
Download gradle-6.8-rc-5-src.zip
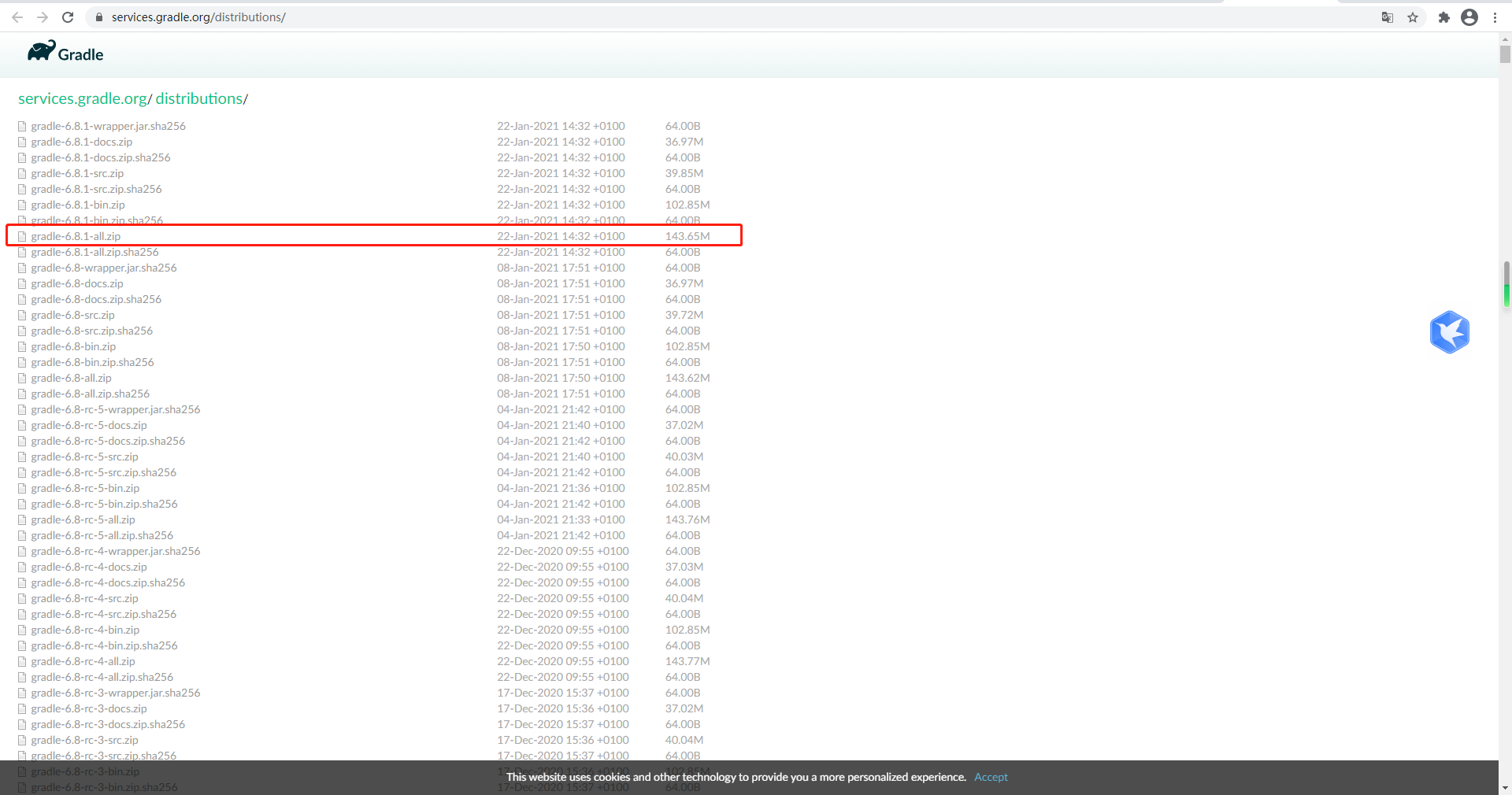point(84,457)
